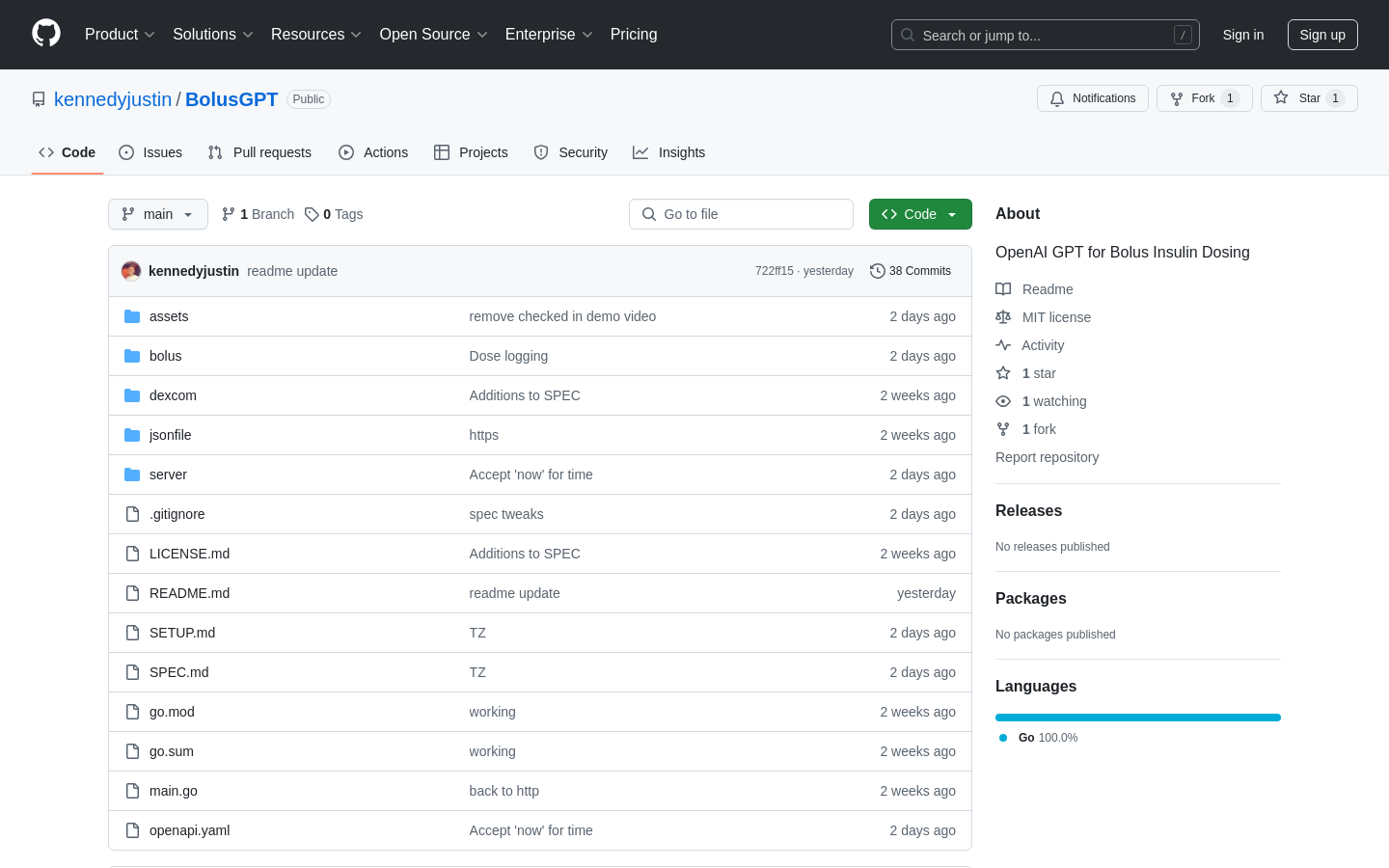Click the Notifications bell button
The height and width of the screenshot is (868, 1389).
pos(1093,98)
